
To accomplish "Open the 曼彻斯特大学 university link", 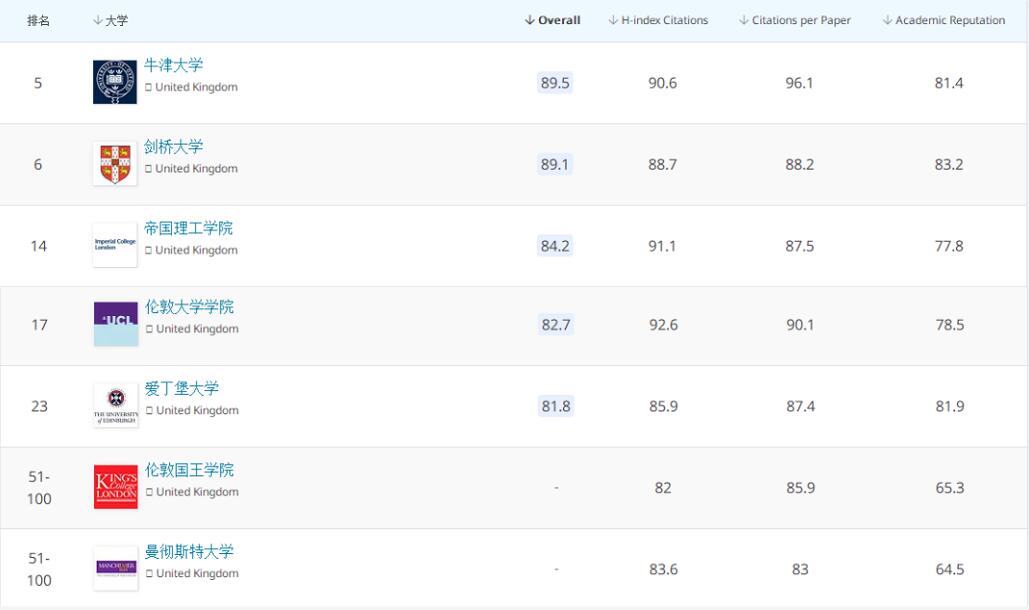I will click(189, 552).
